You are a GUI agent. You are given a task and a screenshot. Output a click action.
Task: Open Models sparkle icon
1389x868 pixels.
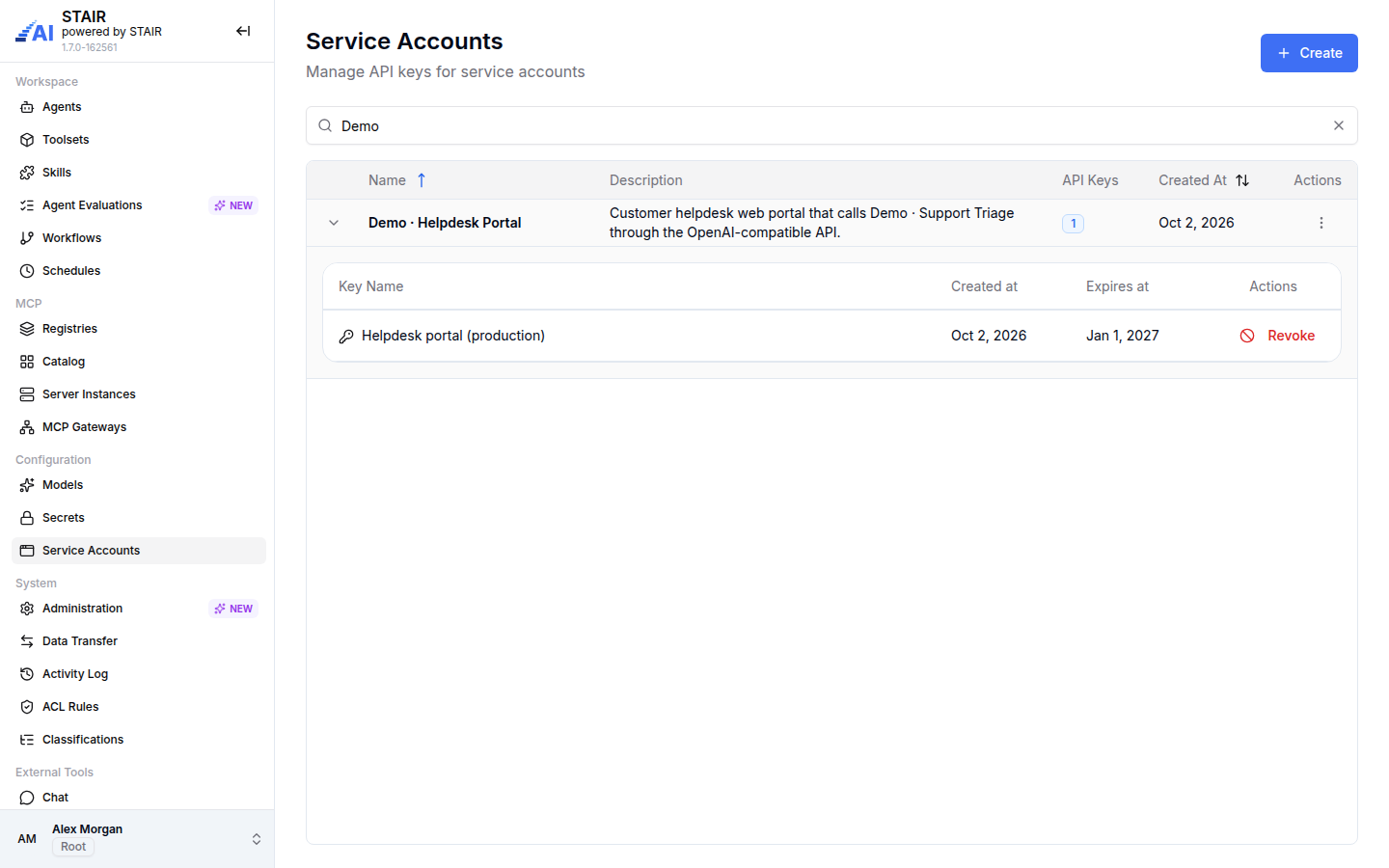click(27, 485)
